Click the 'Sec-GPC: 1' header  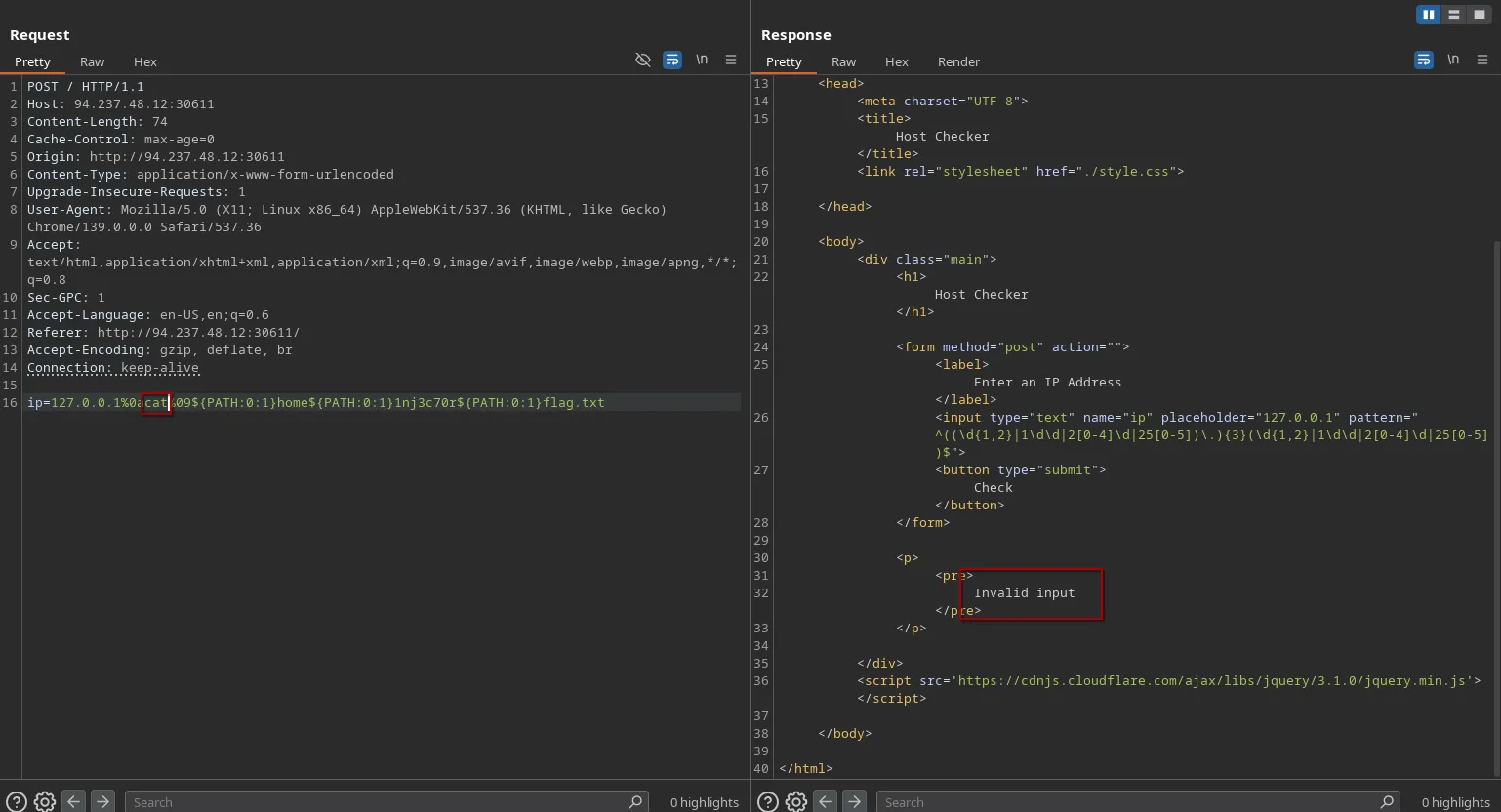(66, 297)
